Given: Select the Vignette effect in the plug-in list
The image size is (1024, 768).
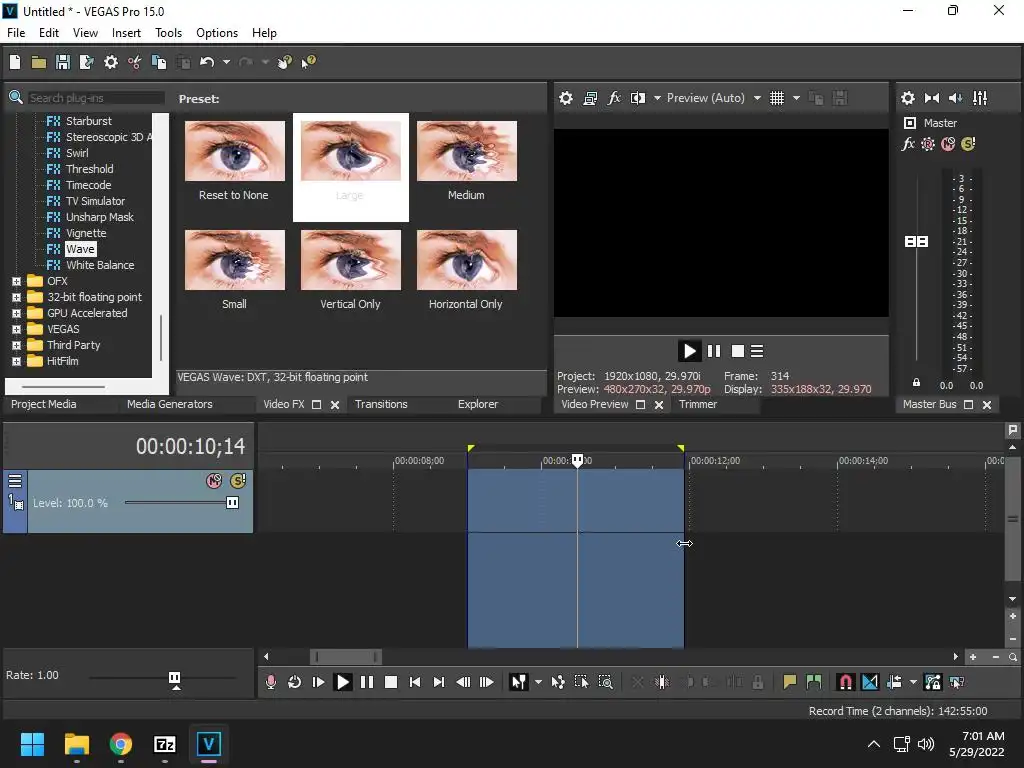Looking at the screenshot, I should click(x=86, y=233).
